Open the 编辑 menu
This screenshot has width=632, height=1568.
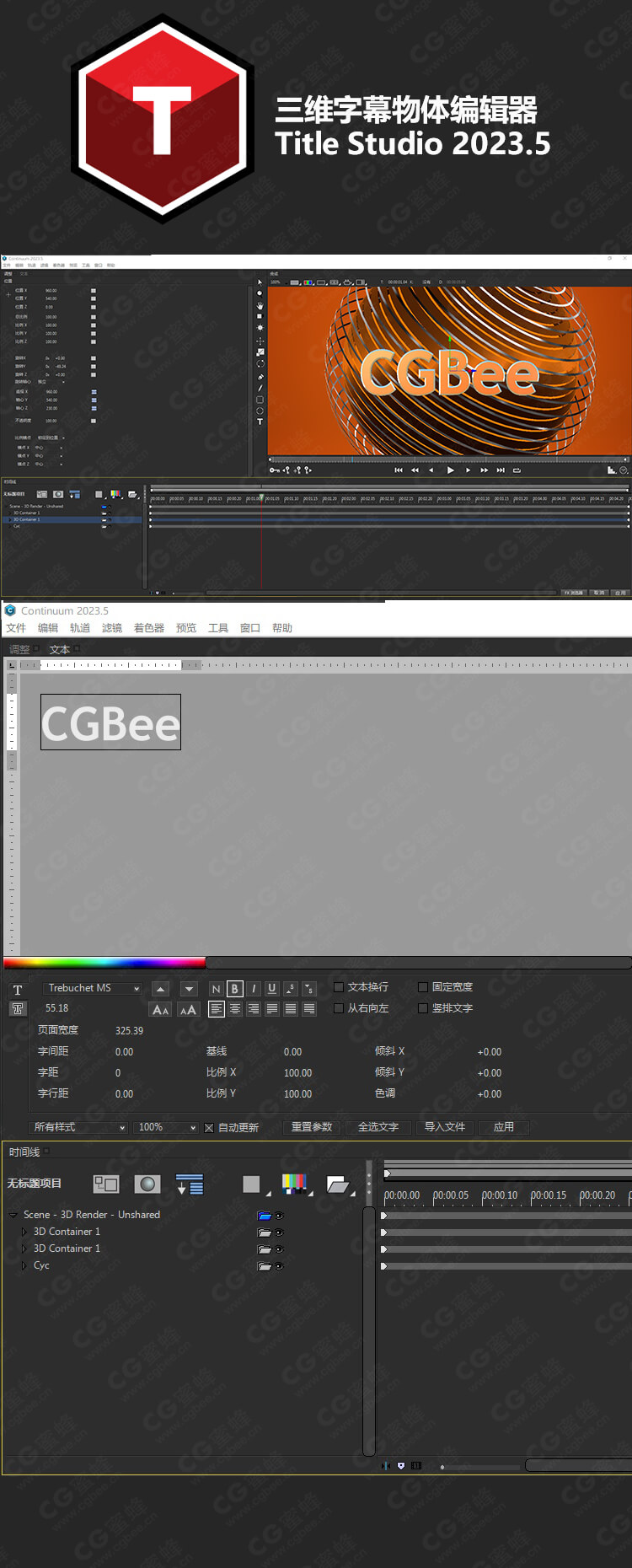pos(48,628)
